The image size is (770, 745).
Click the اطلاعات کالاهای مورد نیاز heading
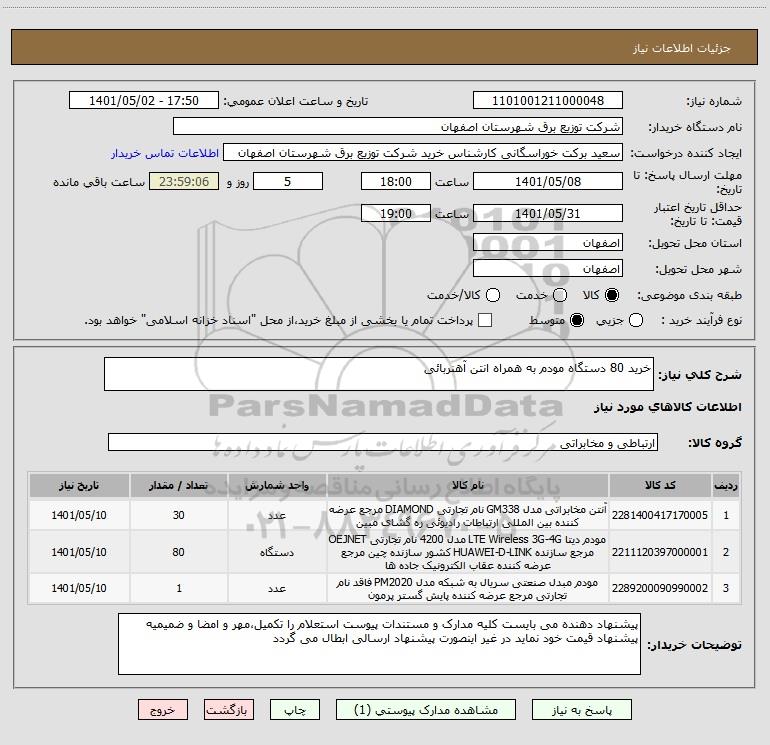click(x=667, y=407)
